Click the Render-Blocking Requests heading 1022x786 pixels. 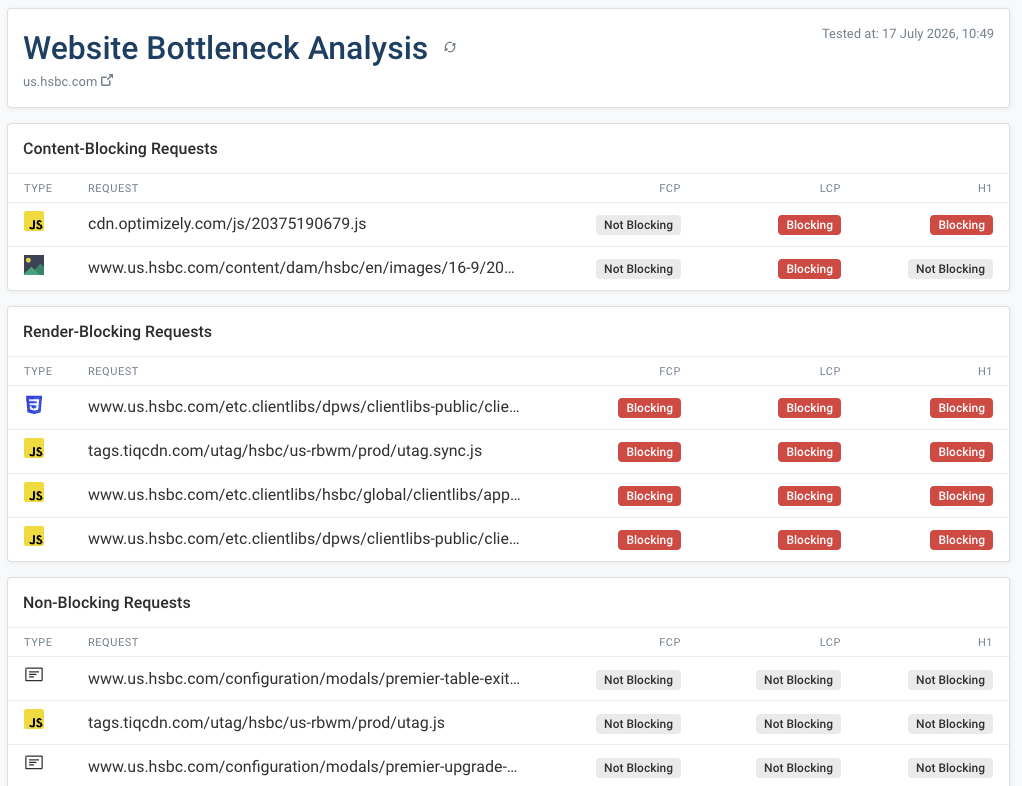117,332
